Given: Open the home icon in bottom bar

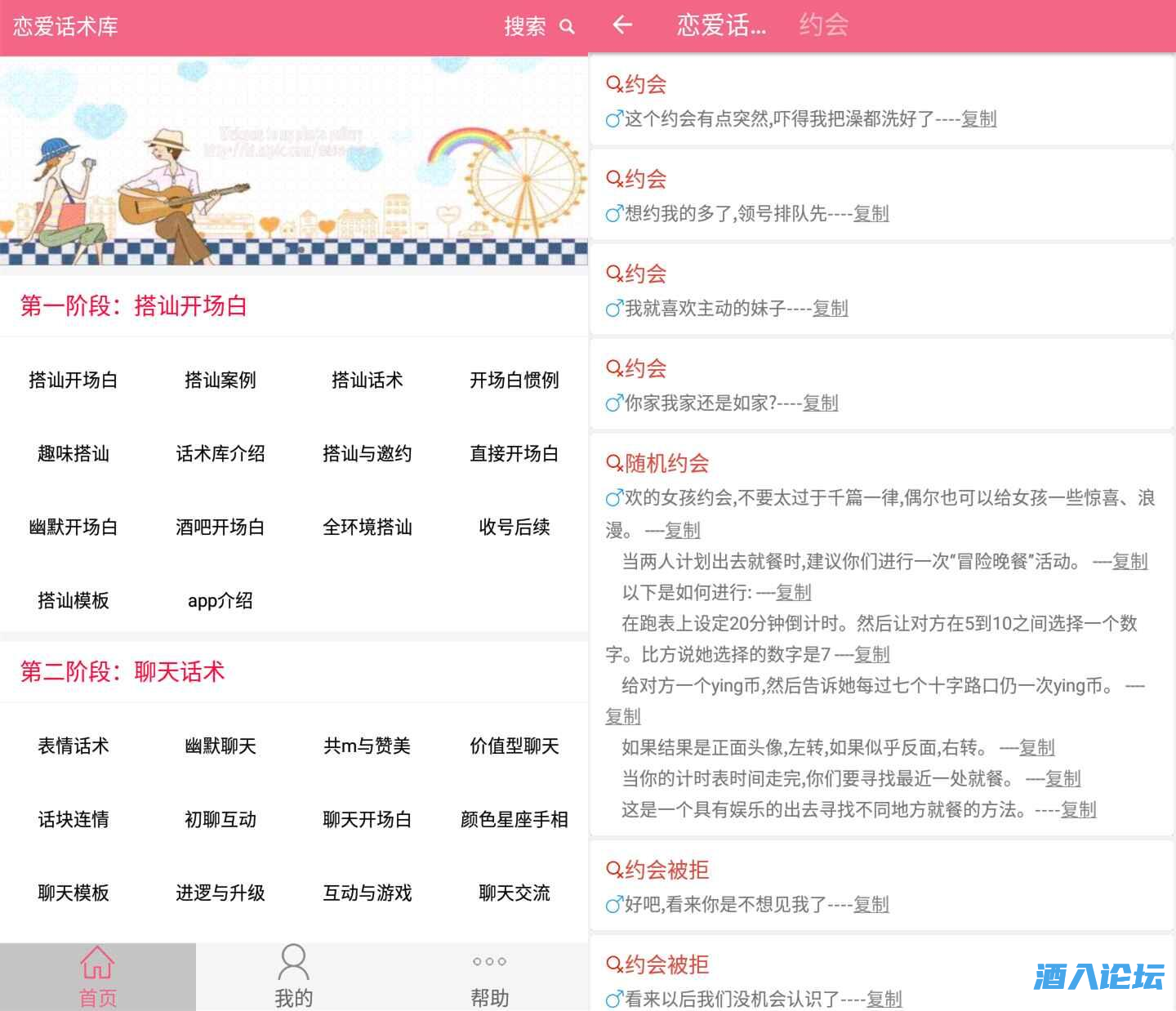Looking at the screenshot, I should click(x=97, y=963).
